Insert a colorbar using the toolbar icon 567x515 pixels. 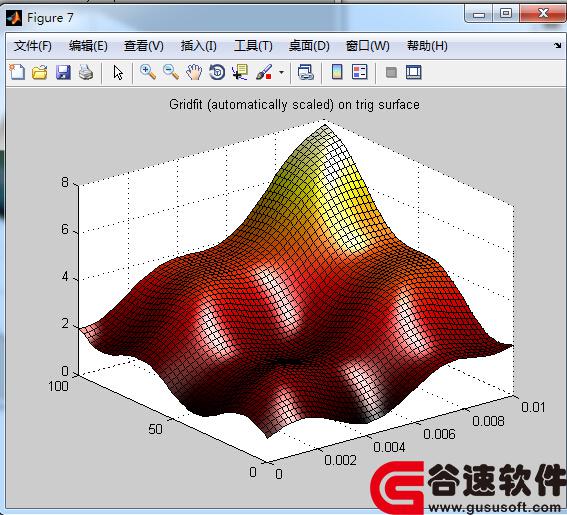click(337, 72)
